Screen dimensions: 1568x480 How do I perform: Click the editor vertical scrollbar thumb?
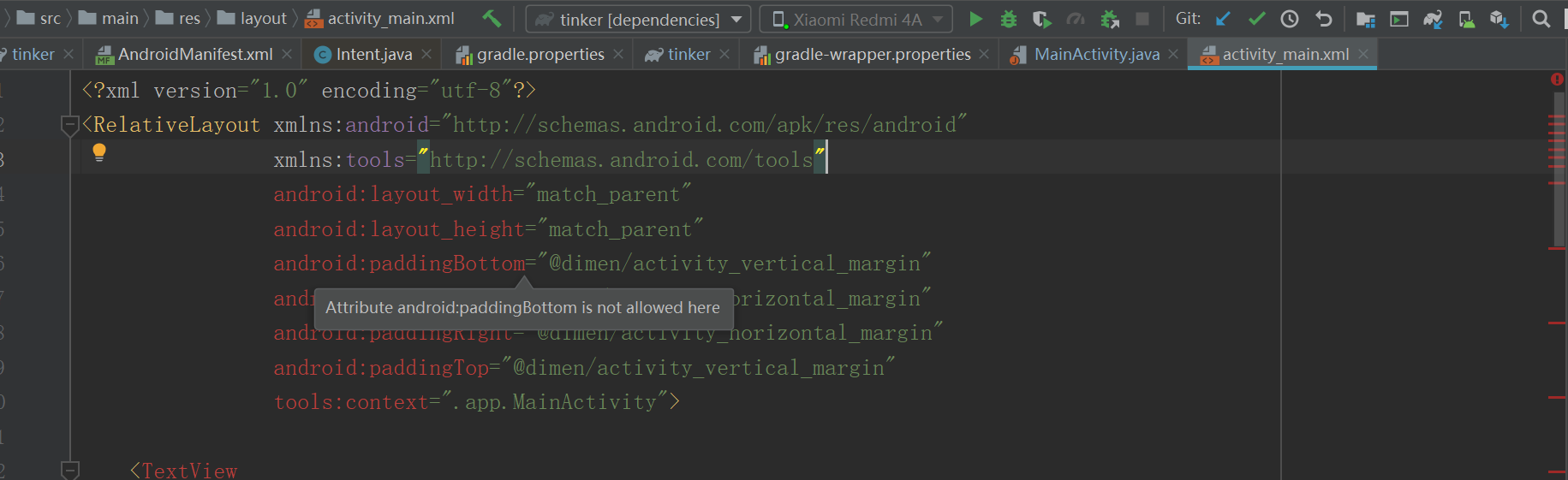pos(1559,169)
